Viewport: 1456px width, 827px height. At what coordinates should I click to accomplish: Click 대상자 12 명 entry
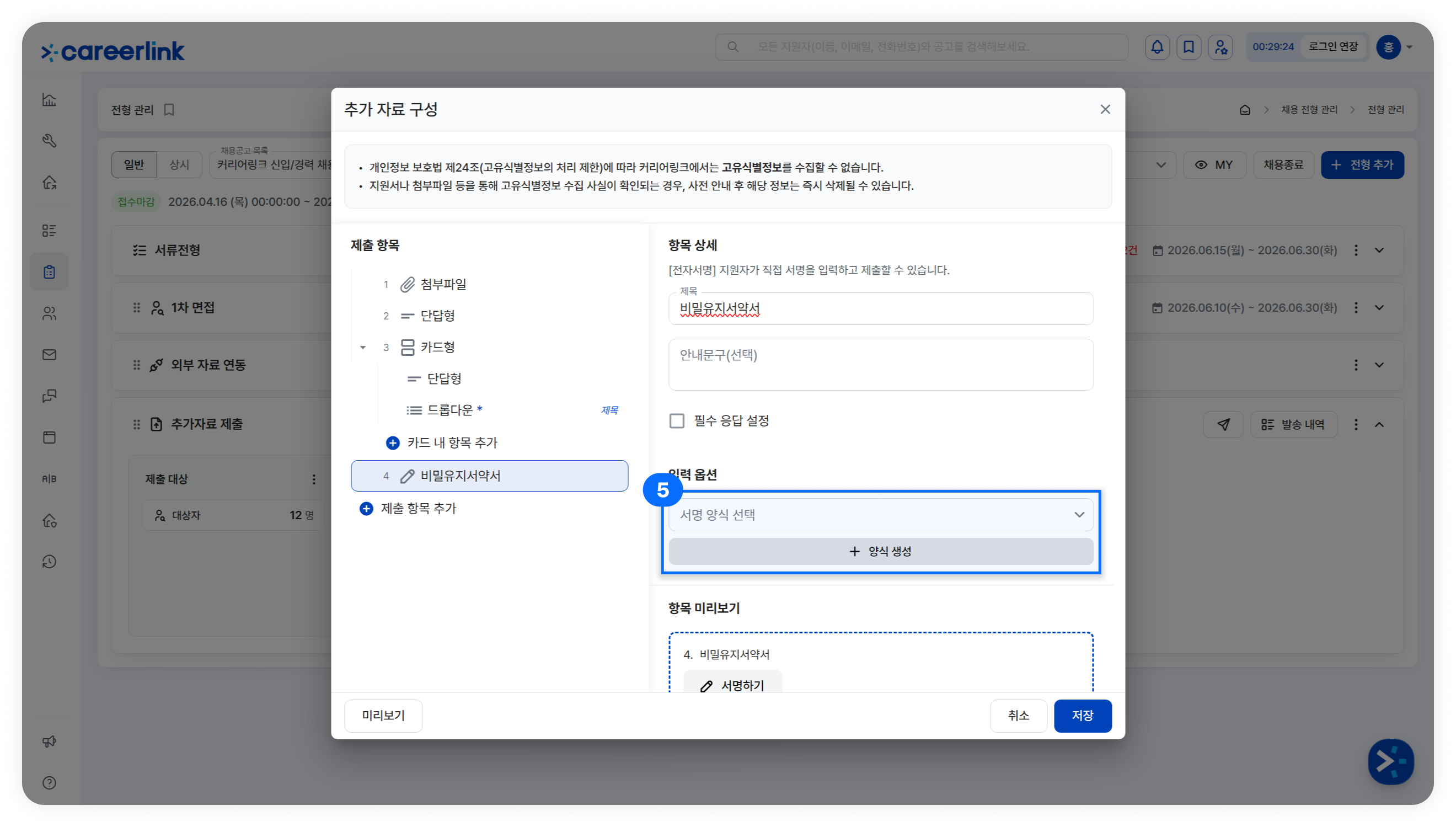click(x=233, y=515)
